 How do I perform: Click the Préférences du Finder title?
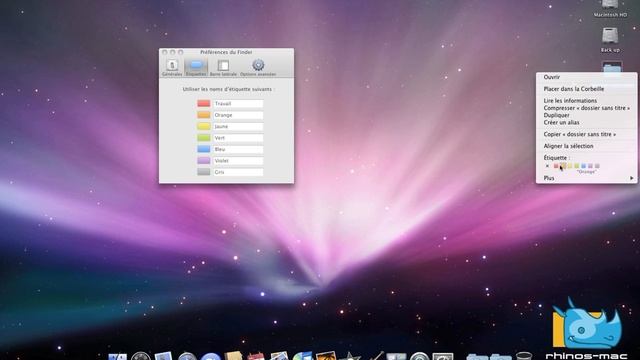[x=226, y=52]
